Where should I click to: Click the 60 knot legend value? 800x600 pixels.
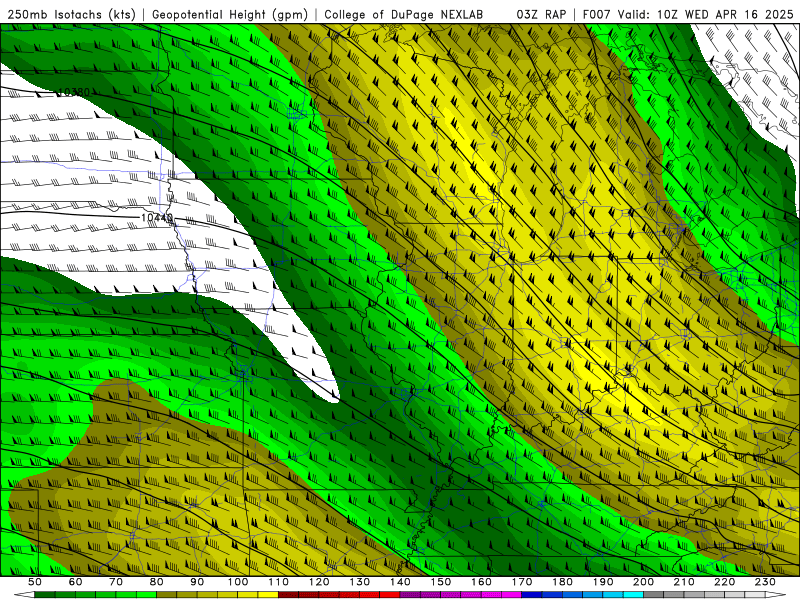coord(76,582)
